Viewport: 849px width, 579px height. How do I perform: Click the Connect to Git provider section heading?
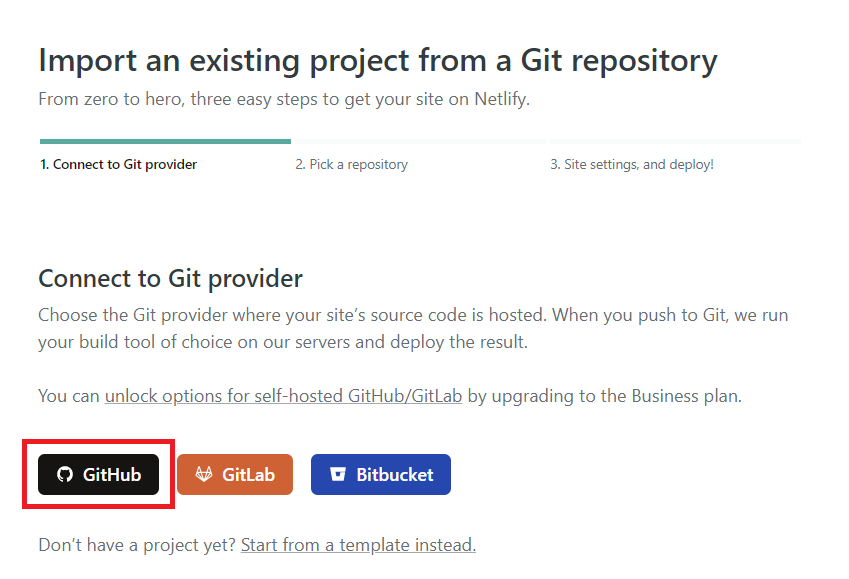pyautogui.click(x=171, y=279)
